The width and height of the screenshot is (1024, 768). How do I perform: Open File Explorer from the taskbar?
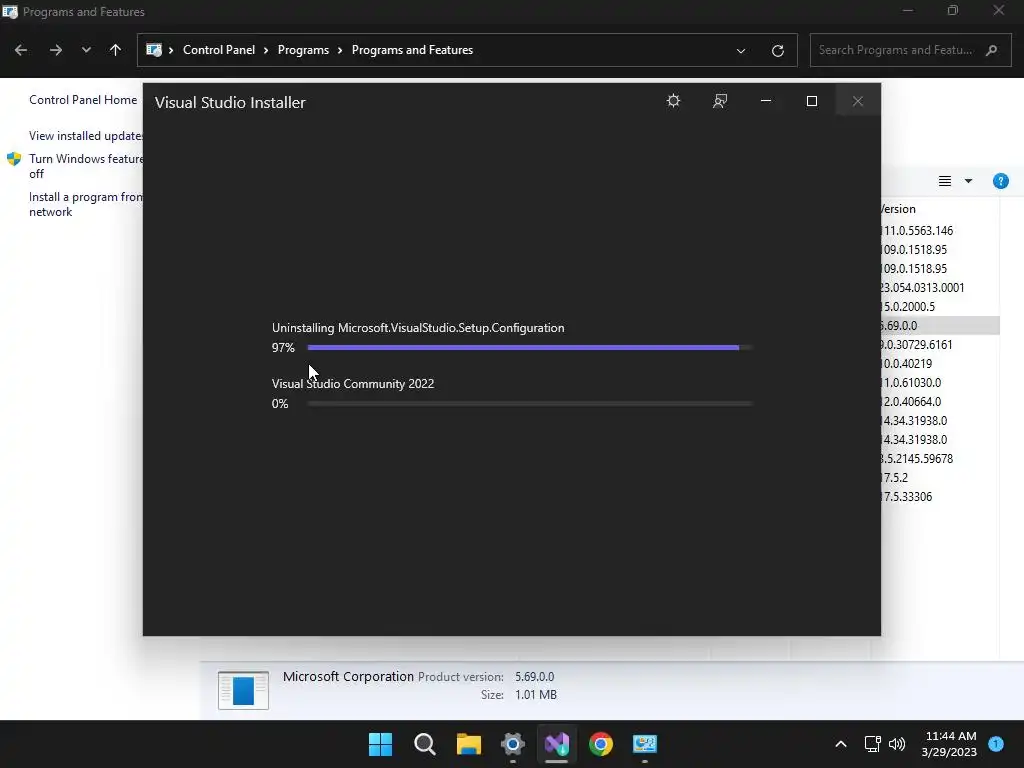[x=469, y=744]
